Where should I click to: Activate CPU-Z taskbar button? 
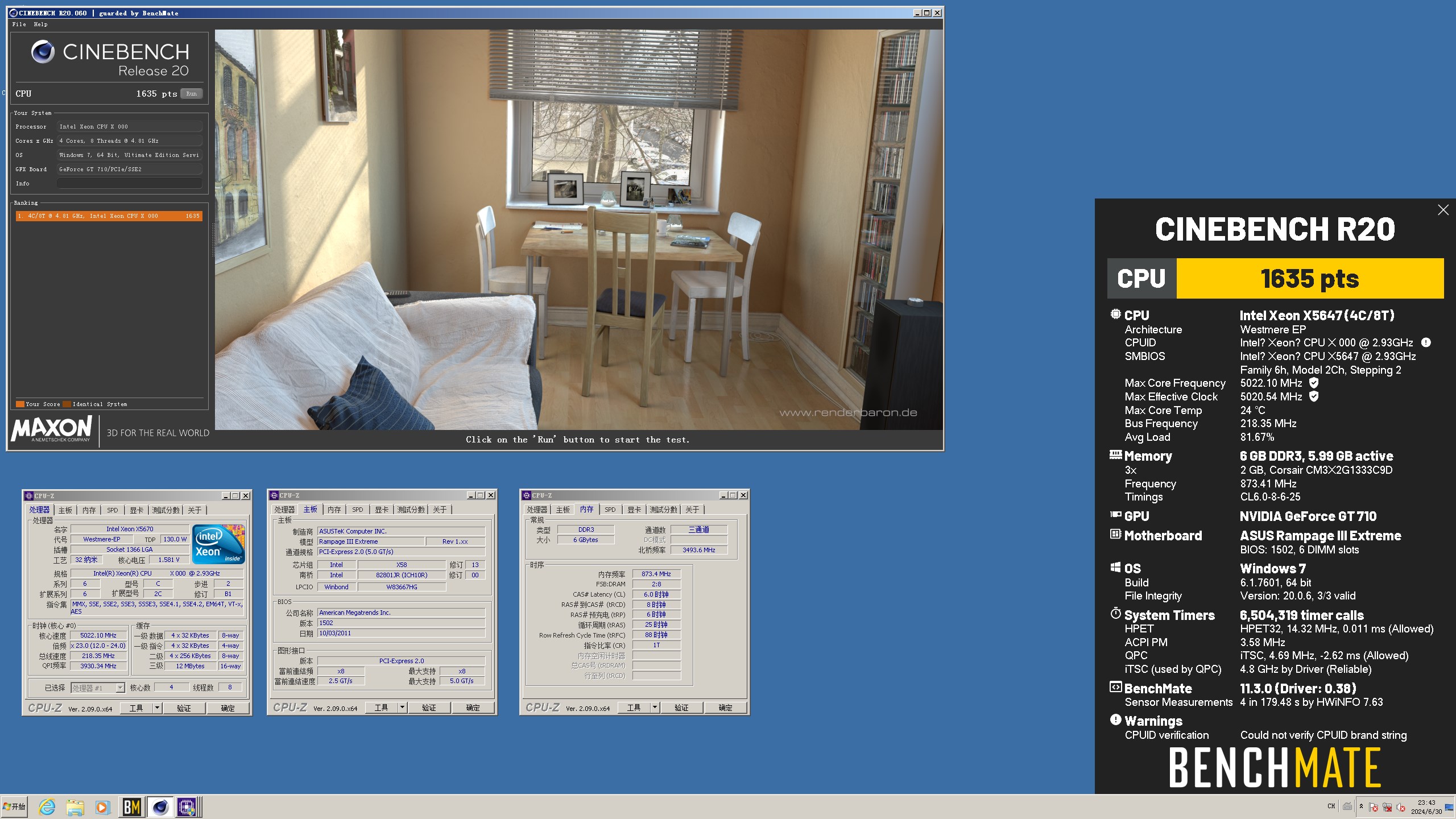pos(187,807)
